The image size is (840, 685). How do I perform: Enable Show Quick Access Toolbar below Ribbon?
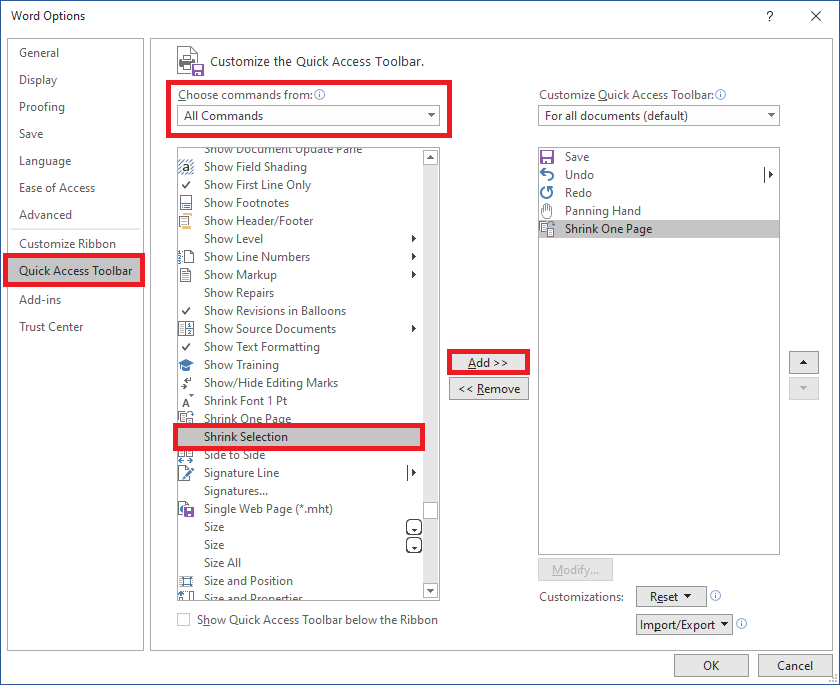[184, 620]
